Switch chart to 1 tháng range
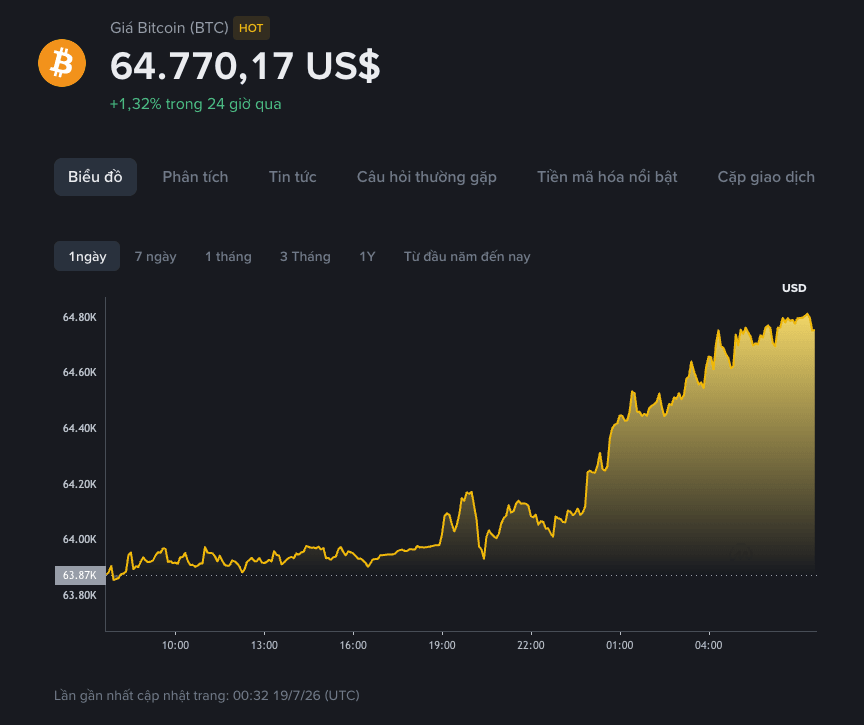The image size is (864, 725). tap(228, 257)
